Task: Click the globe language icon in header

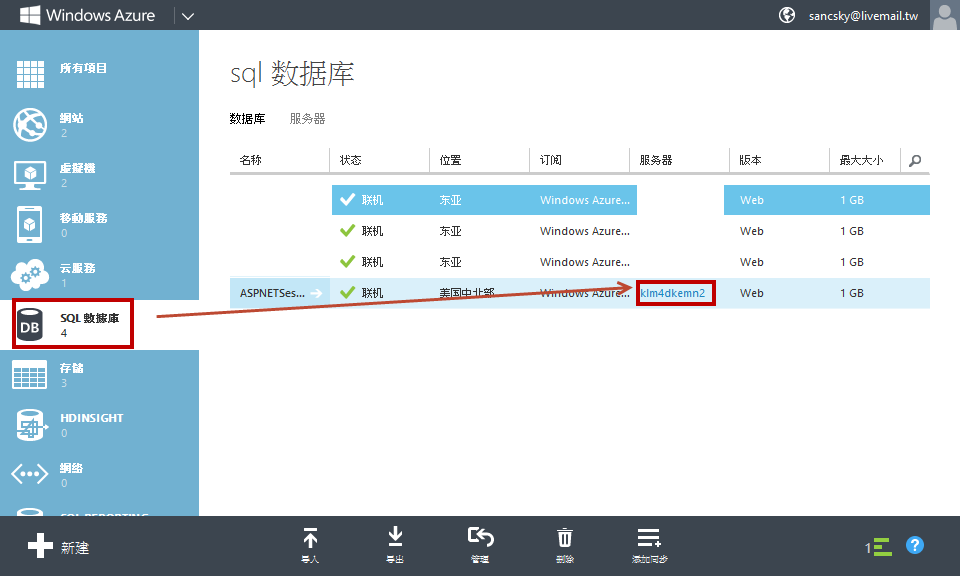Action: click(787, 15)
